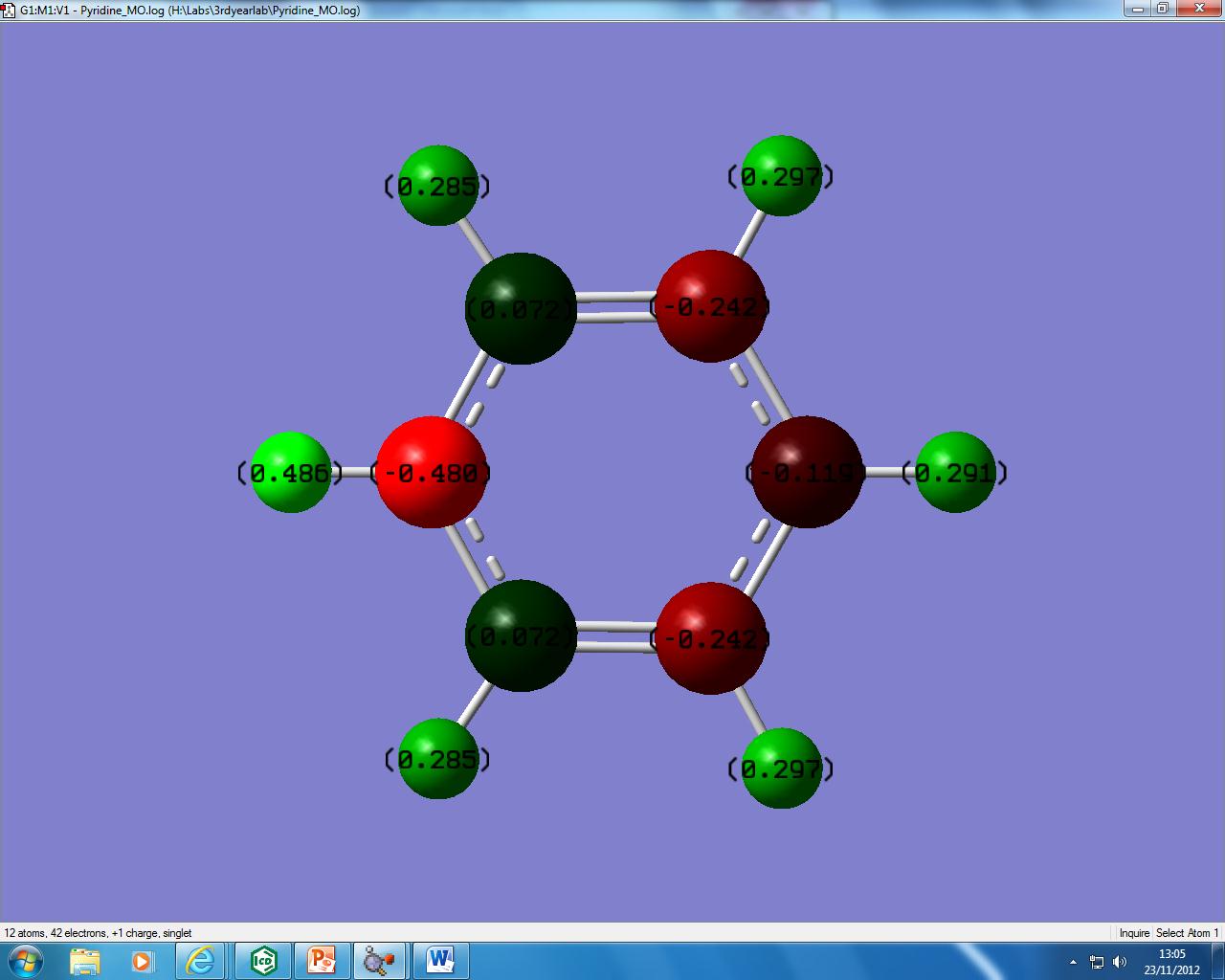Screen dimensions: 1225x980
Task: Click the GaussView window icon in title bar
Action: [10, 10]
